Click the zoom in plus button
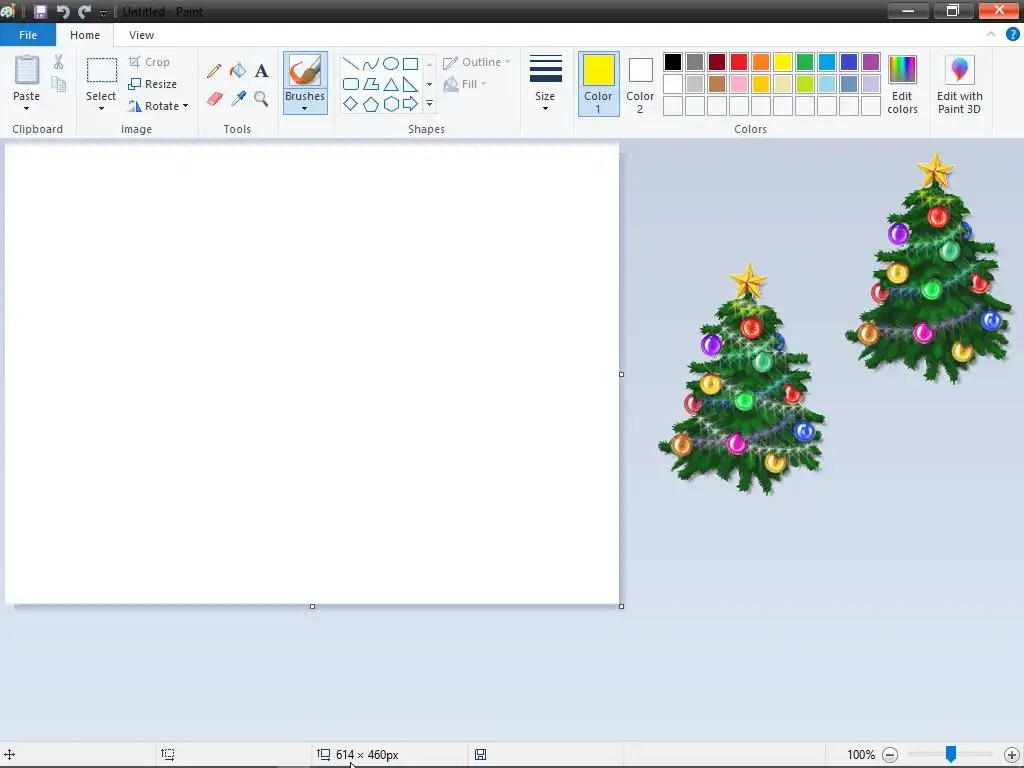 (x=1012, y=755)
